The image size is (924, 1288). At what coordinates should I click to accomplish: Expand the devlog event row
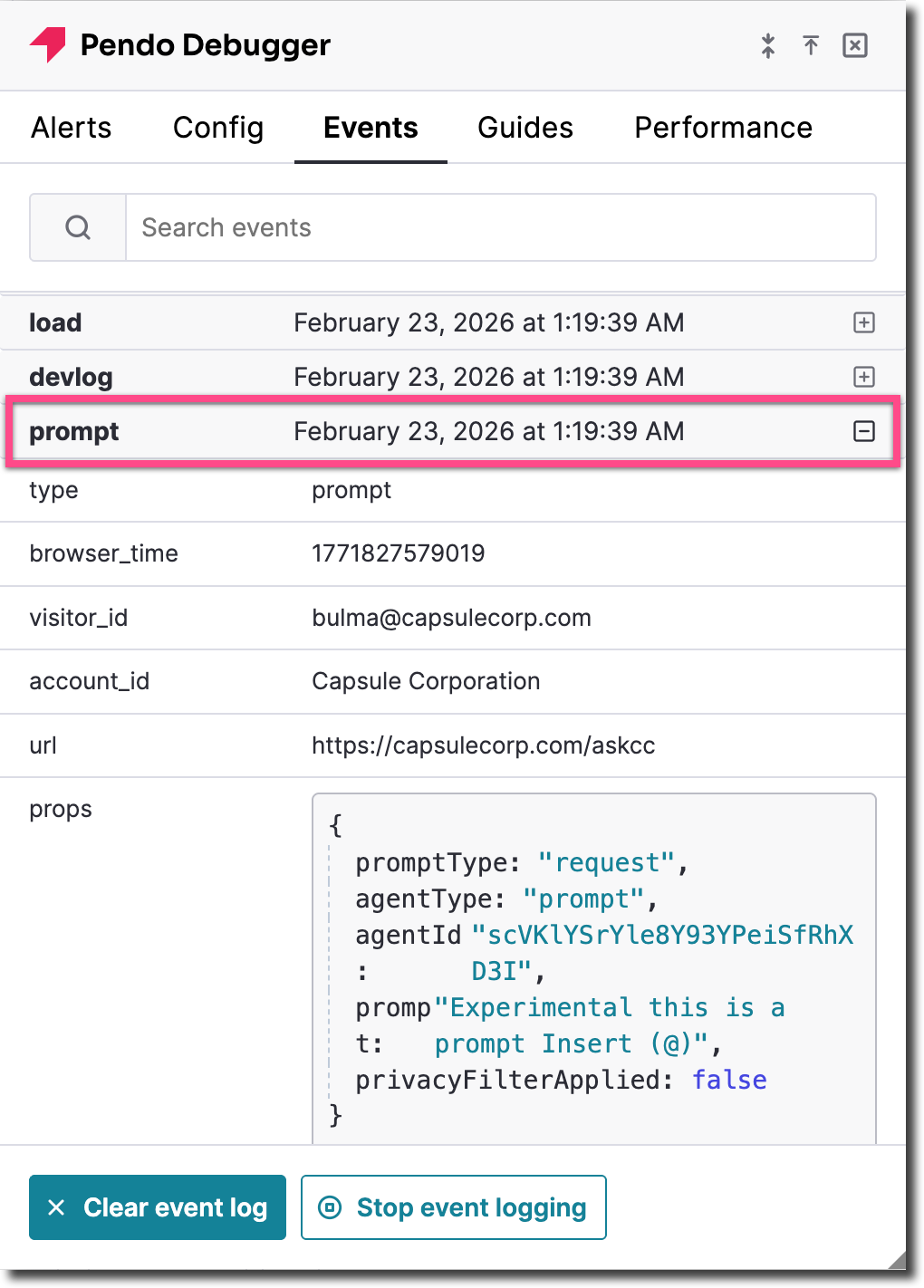click(864, 377)
